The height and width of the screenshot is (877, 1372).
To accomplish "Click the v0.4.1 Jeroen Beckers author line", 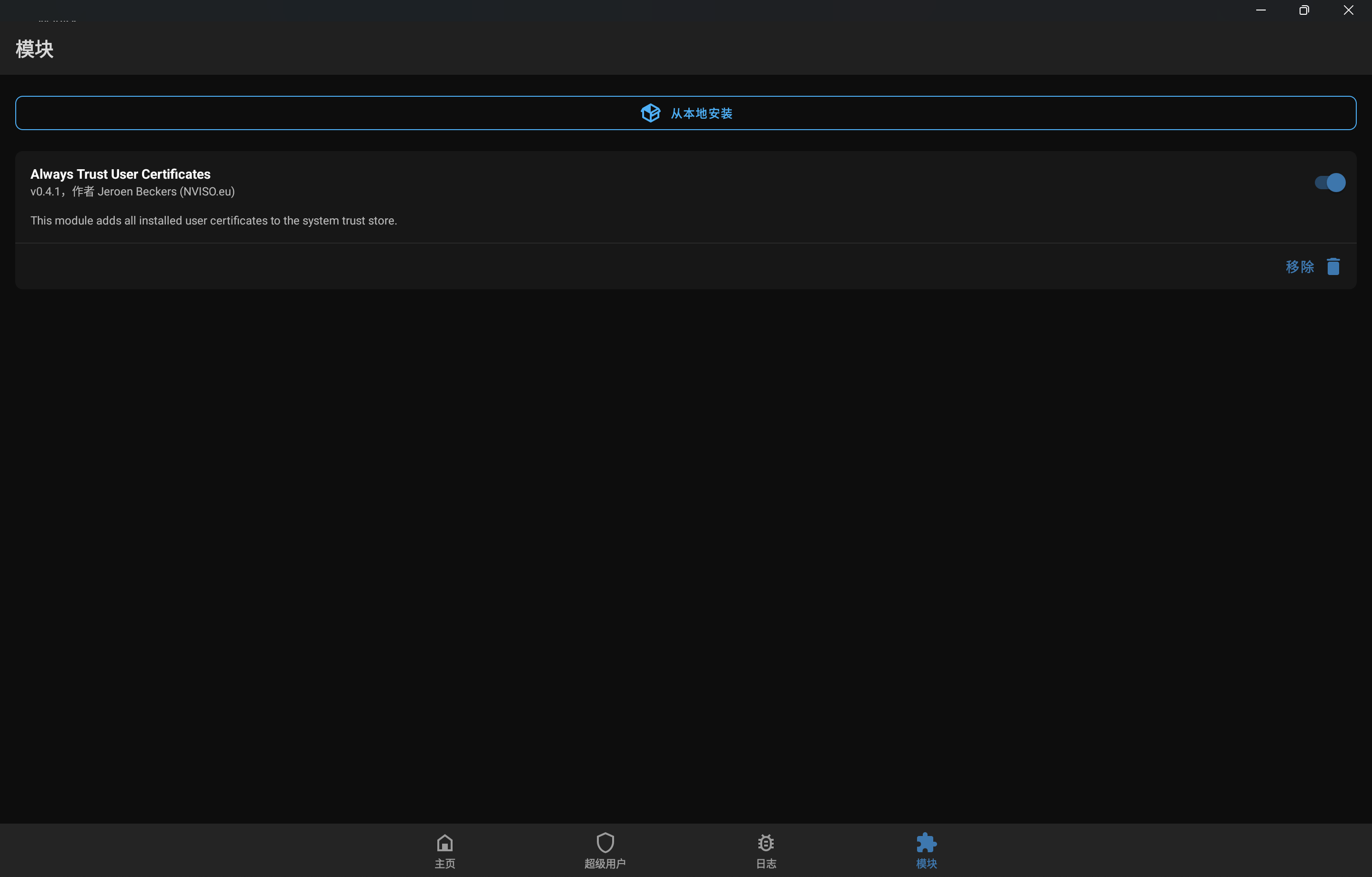I will (x=132, y=192).
